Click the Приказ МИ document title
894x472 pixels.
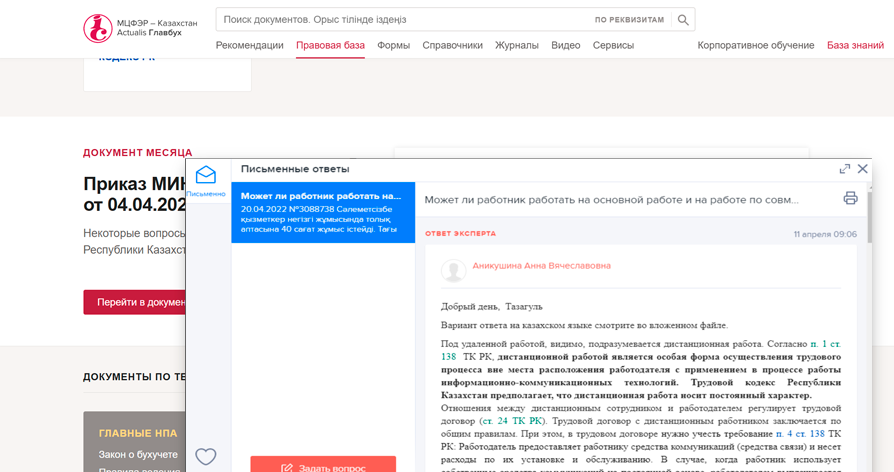pos(135,194)
